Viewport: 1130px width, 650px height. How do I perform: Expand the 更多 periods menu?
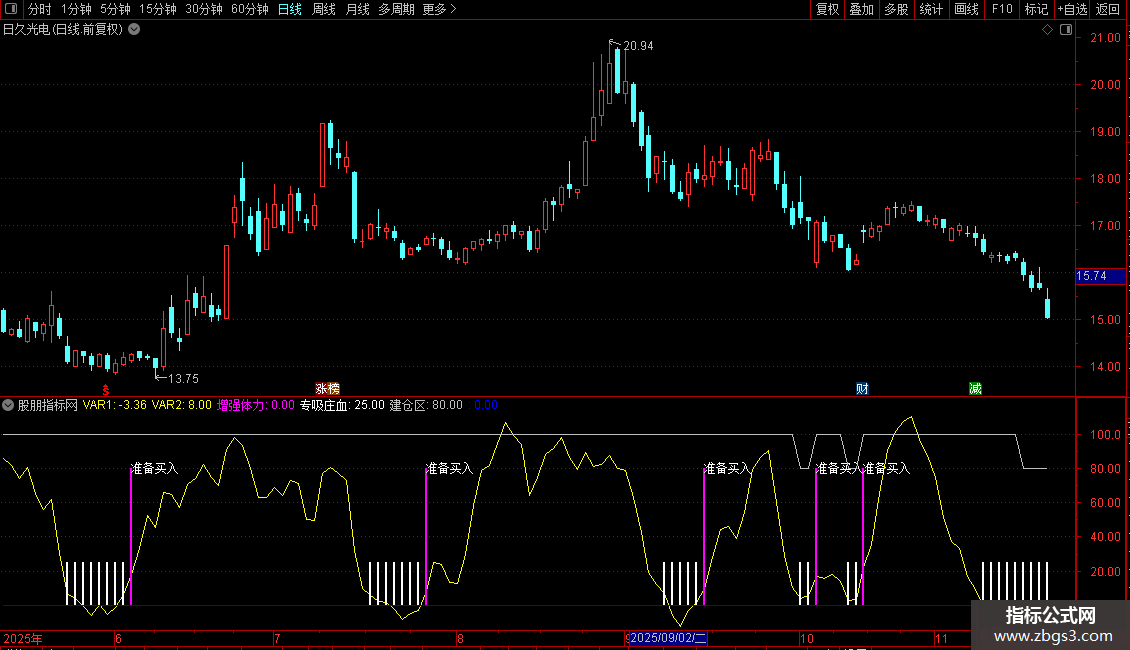pos(438,9)
